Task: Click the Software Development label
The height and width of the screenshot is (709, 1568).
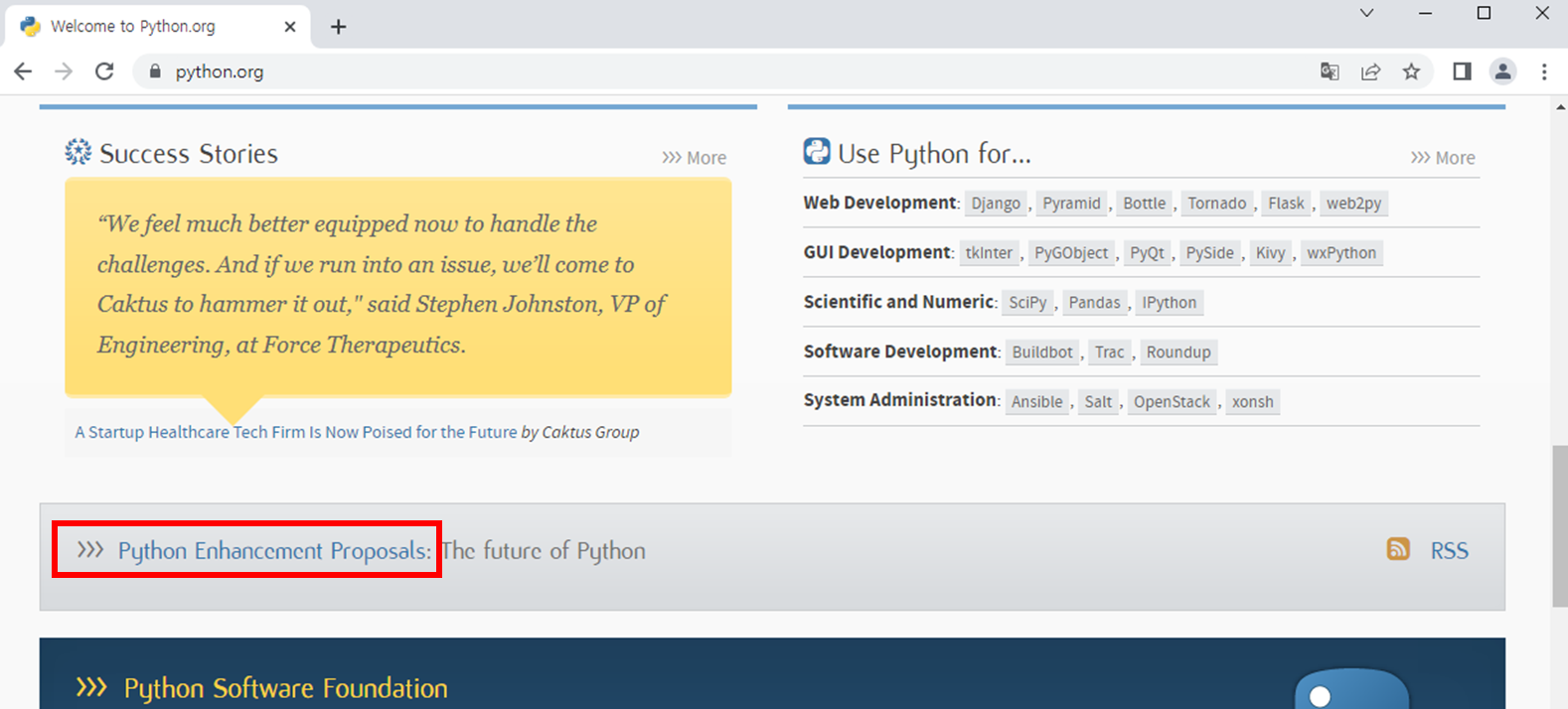Action: tap(901, 352)
